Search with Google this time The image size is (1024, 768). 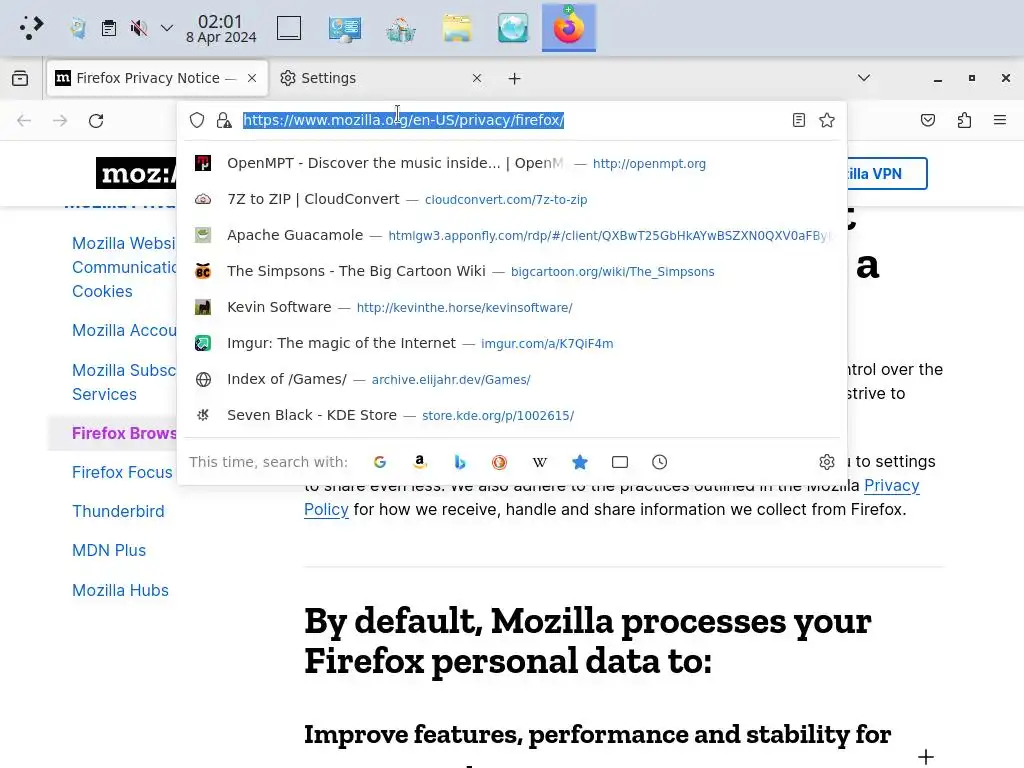[x=380, y=462]
